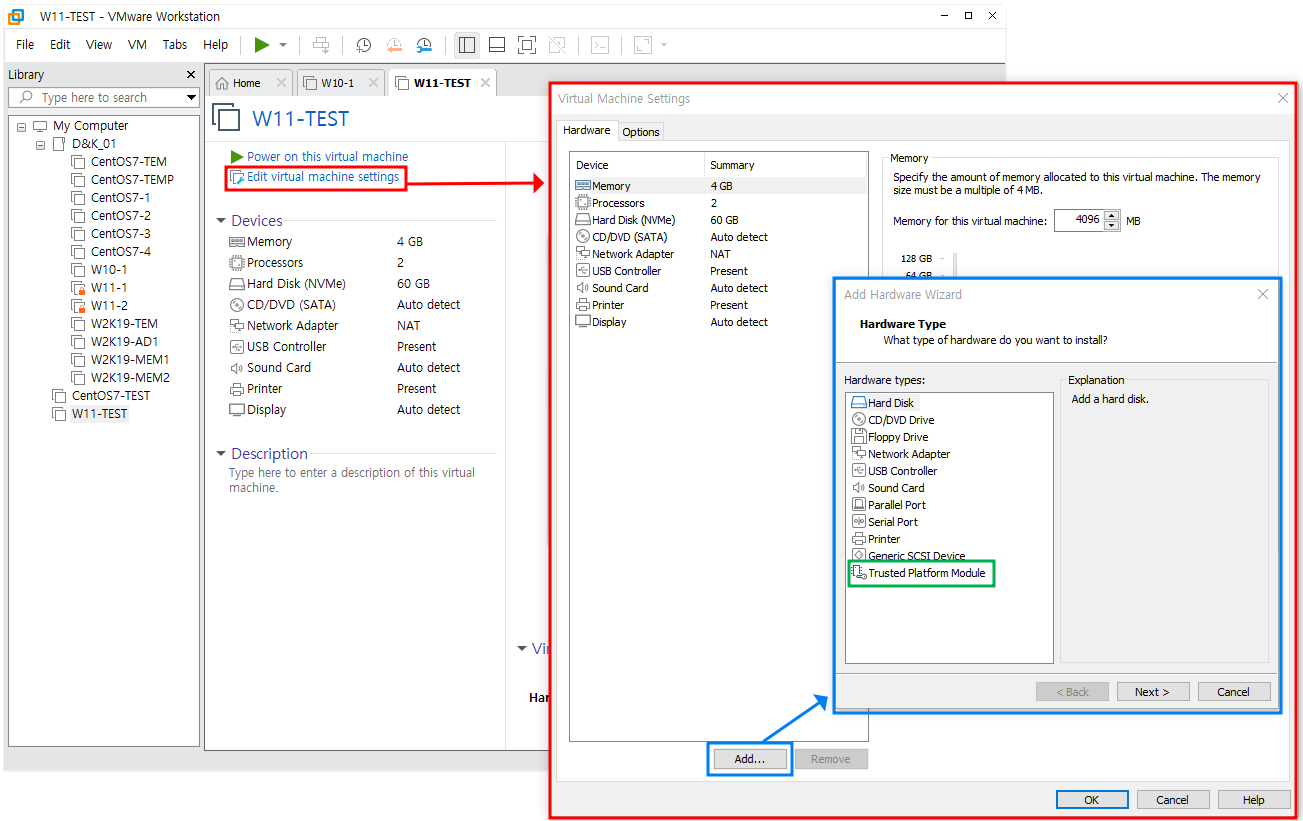Close the Library panel with its X
The image size is (1303, 821).
point(191,74)
